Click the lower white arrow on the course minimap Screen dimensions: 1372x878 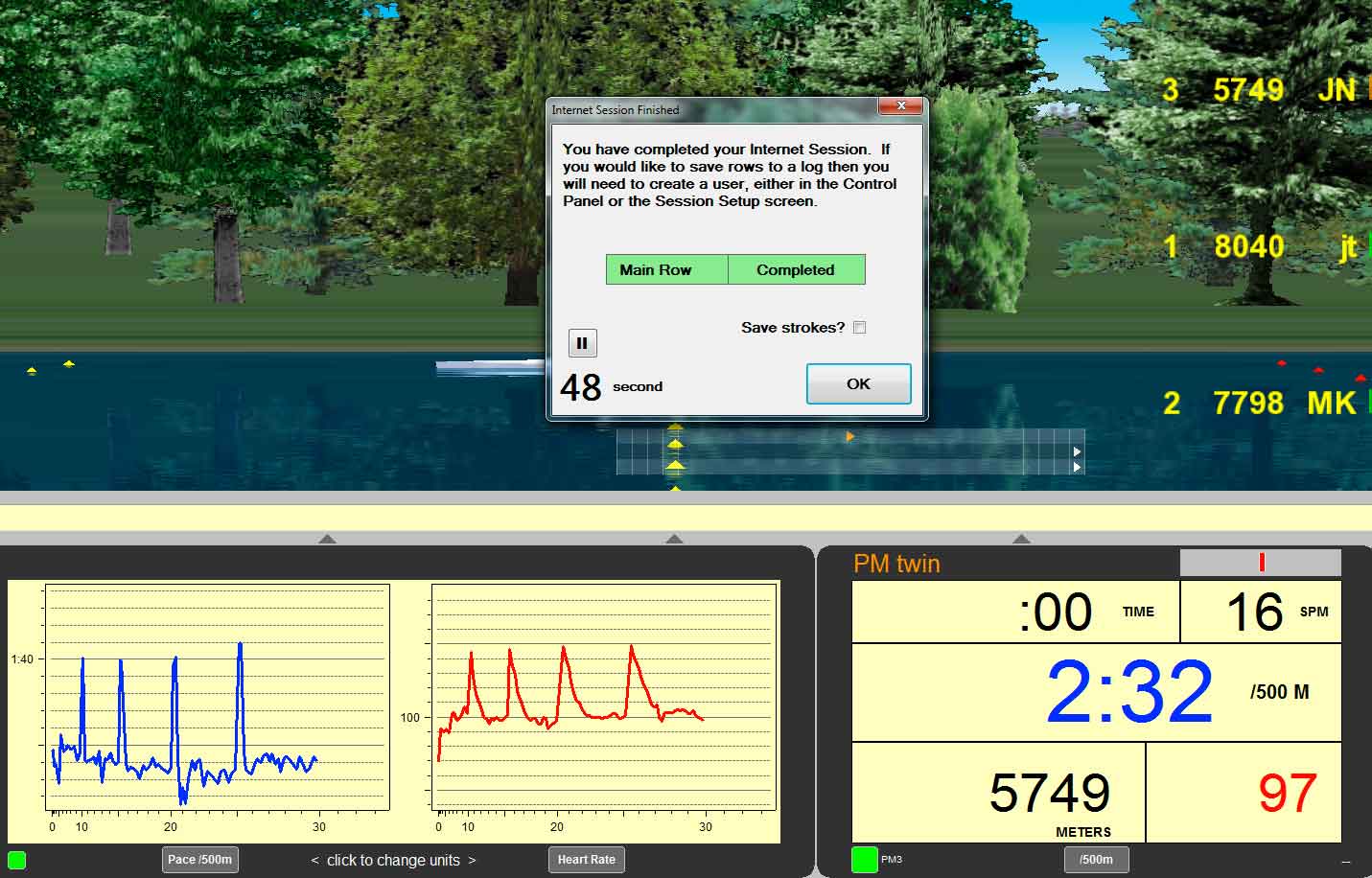coord(1078,468)
